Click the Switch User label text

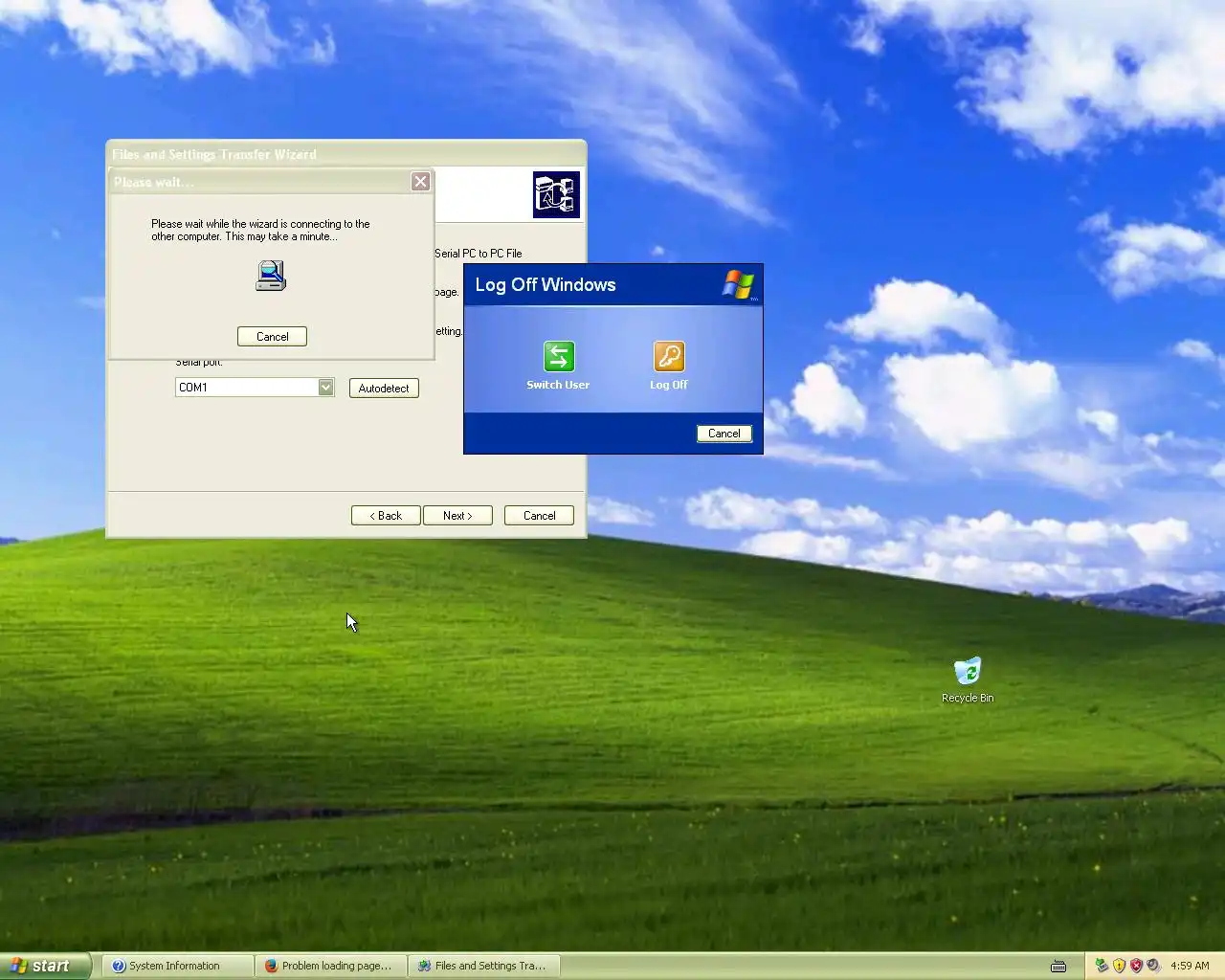[x=558, y=385]
